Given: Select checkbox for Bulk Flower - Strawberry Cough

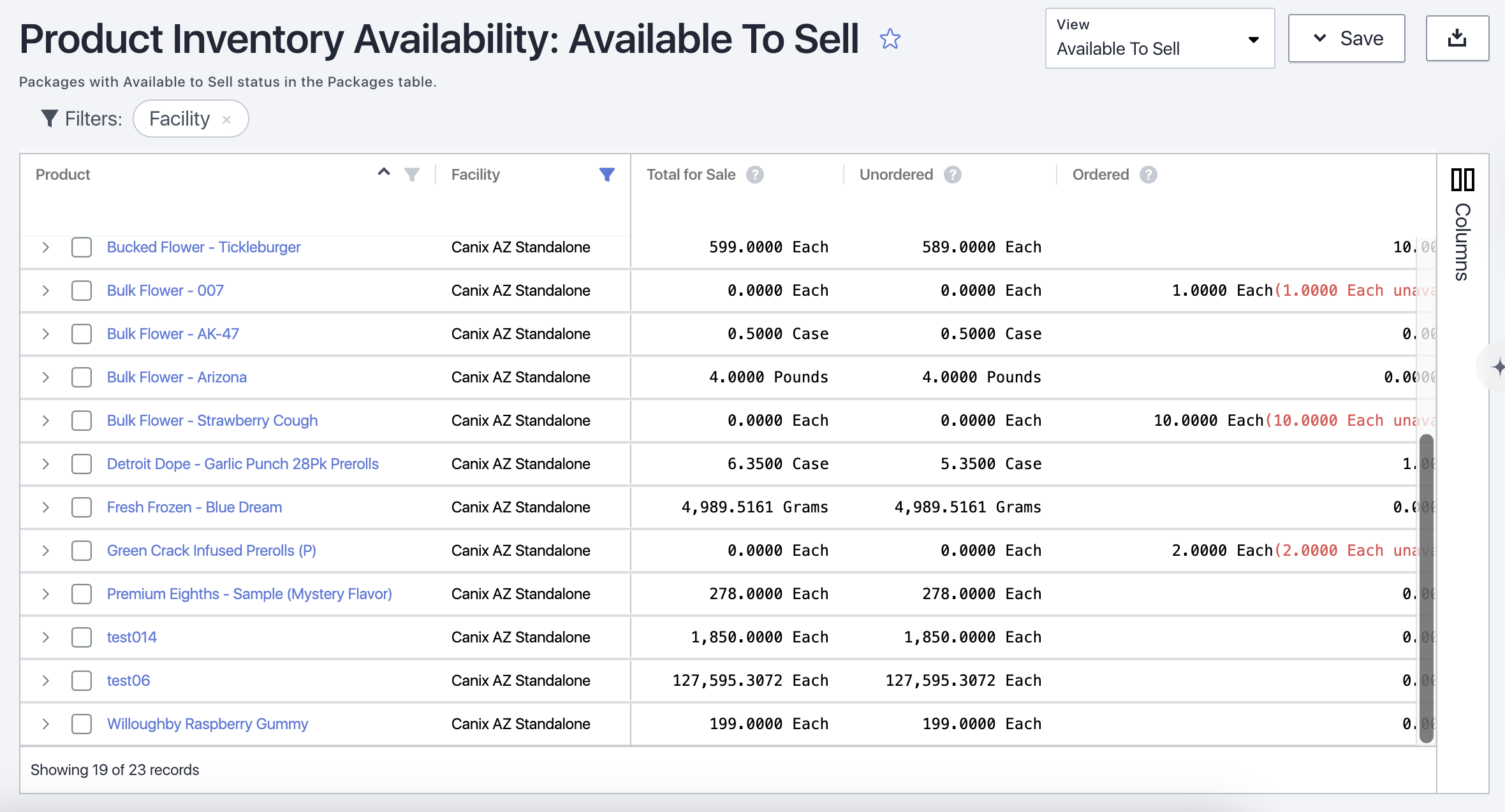Looking at the screenshot, I should (82, 421).
